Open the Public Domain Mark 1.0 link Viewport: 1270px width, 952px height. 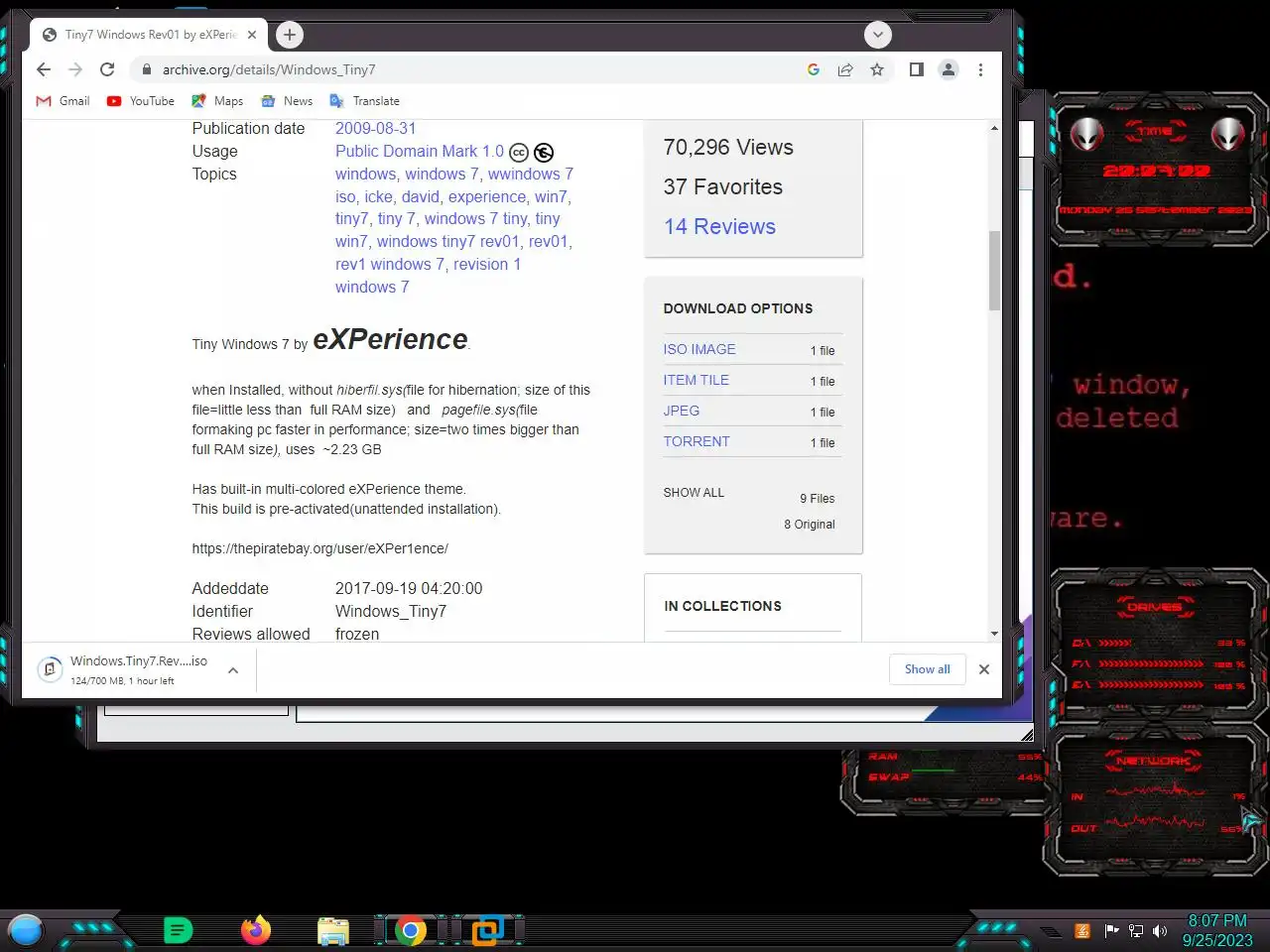(420, 151)
